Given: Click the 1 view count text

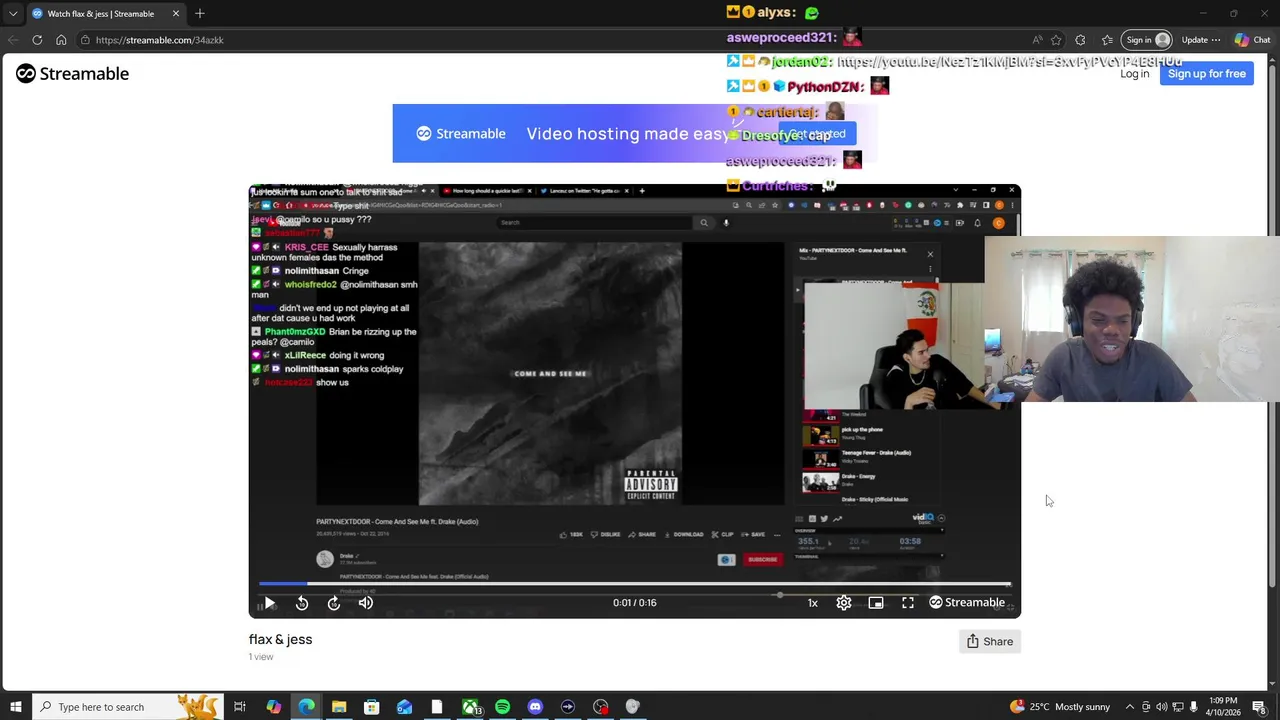Looking at the screenshot, I should coord(261,657).
